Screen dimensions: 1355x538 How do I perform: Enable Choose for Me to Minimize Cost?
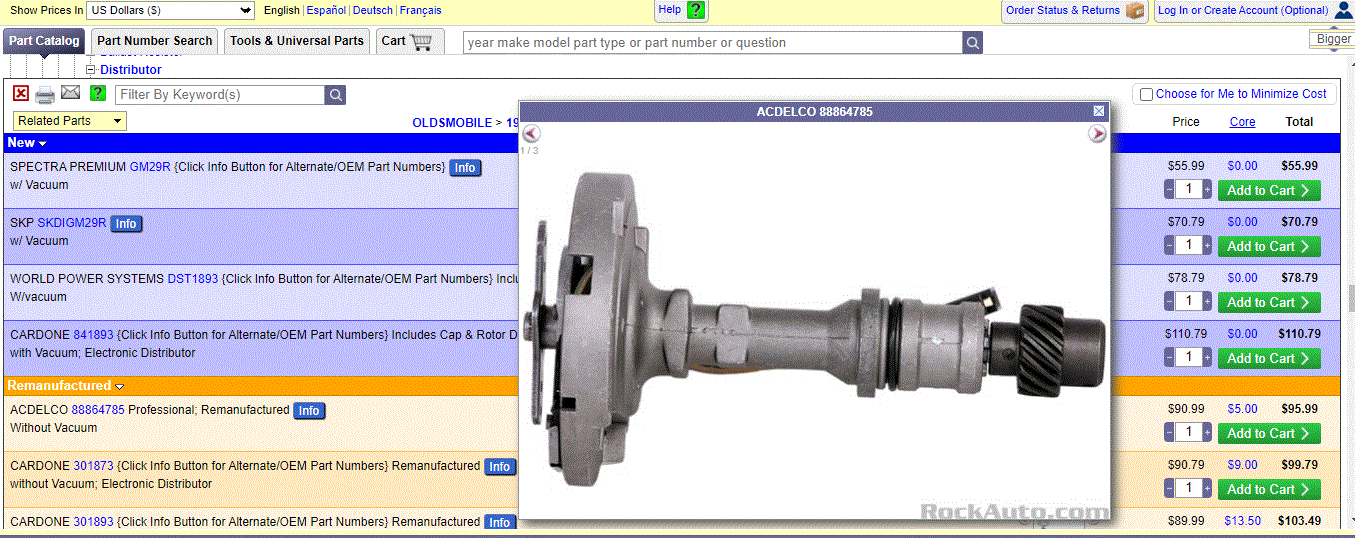coord(1146,94)
